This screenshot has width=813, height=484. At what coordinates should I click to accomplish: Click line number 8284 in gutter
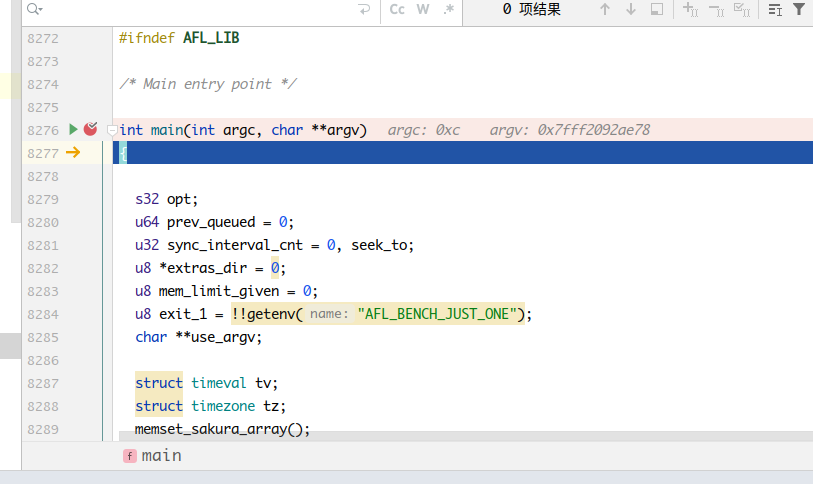(x=43, y=314)
